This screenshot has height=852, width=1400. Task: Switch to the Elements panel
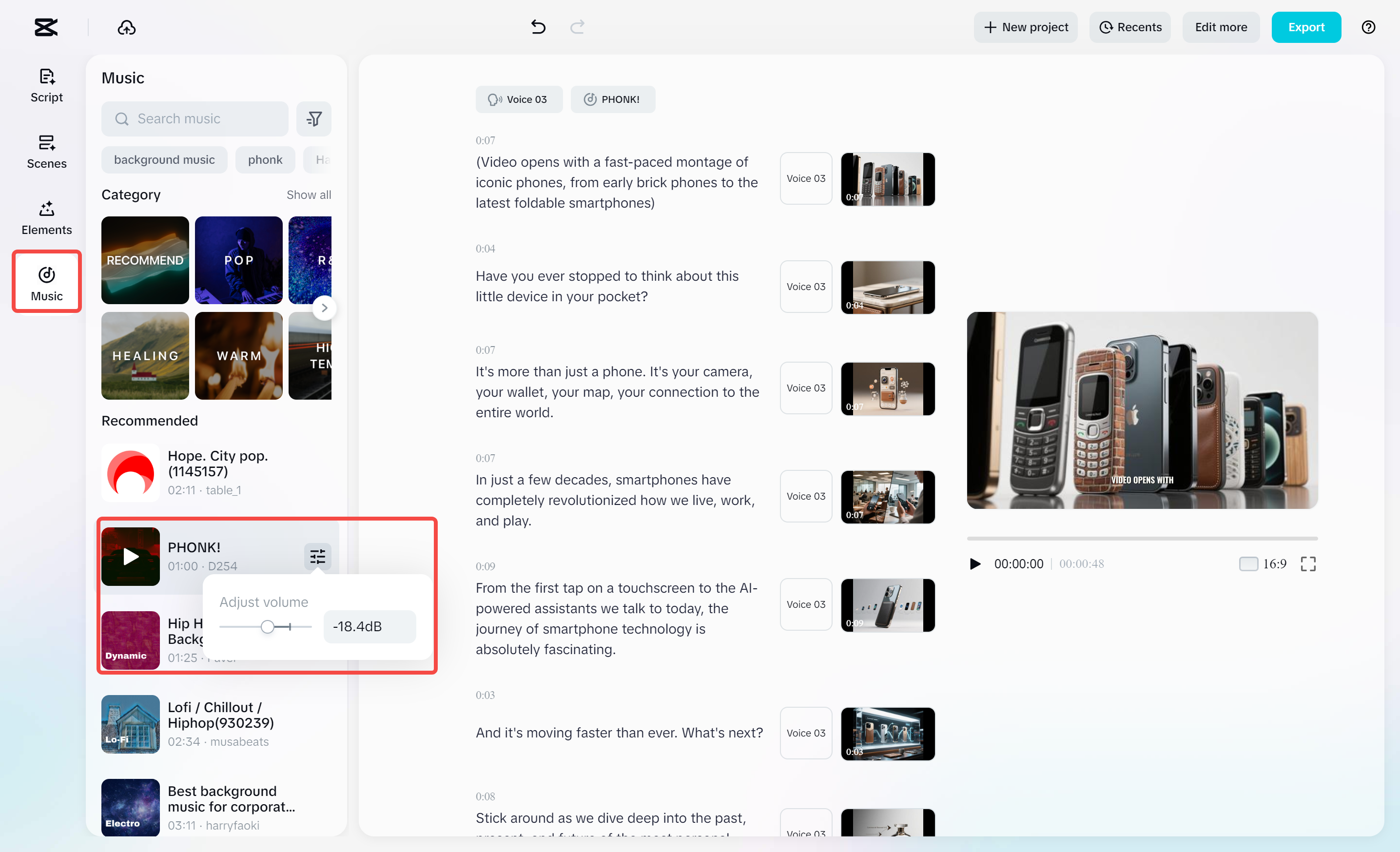[x=47, y=217]
